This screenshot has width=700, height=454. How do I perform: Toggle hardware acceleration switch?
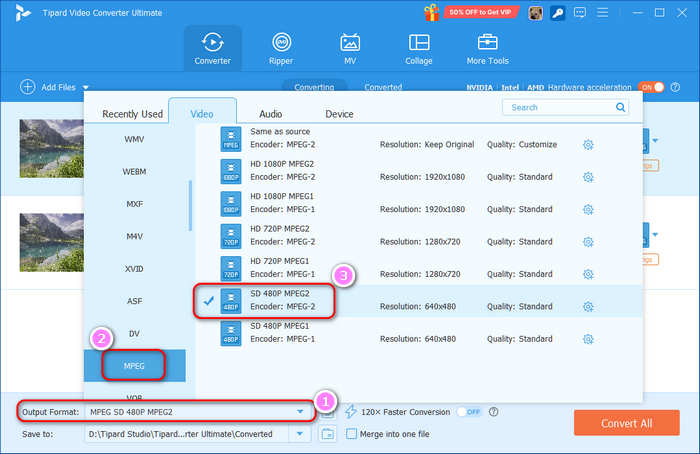tap(651, 87)
